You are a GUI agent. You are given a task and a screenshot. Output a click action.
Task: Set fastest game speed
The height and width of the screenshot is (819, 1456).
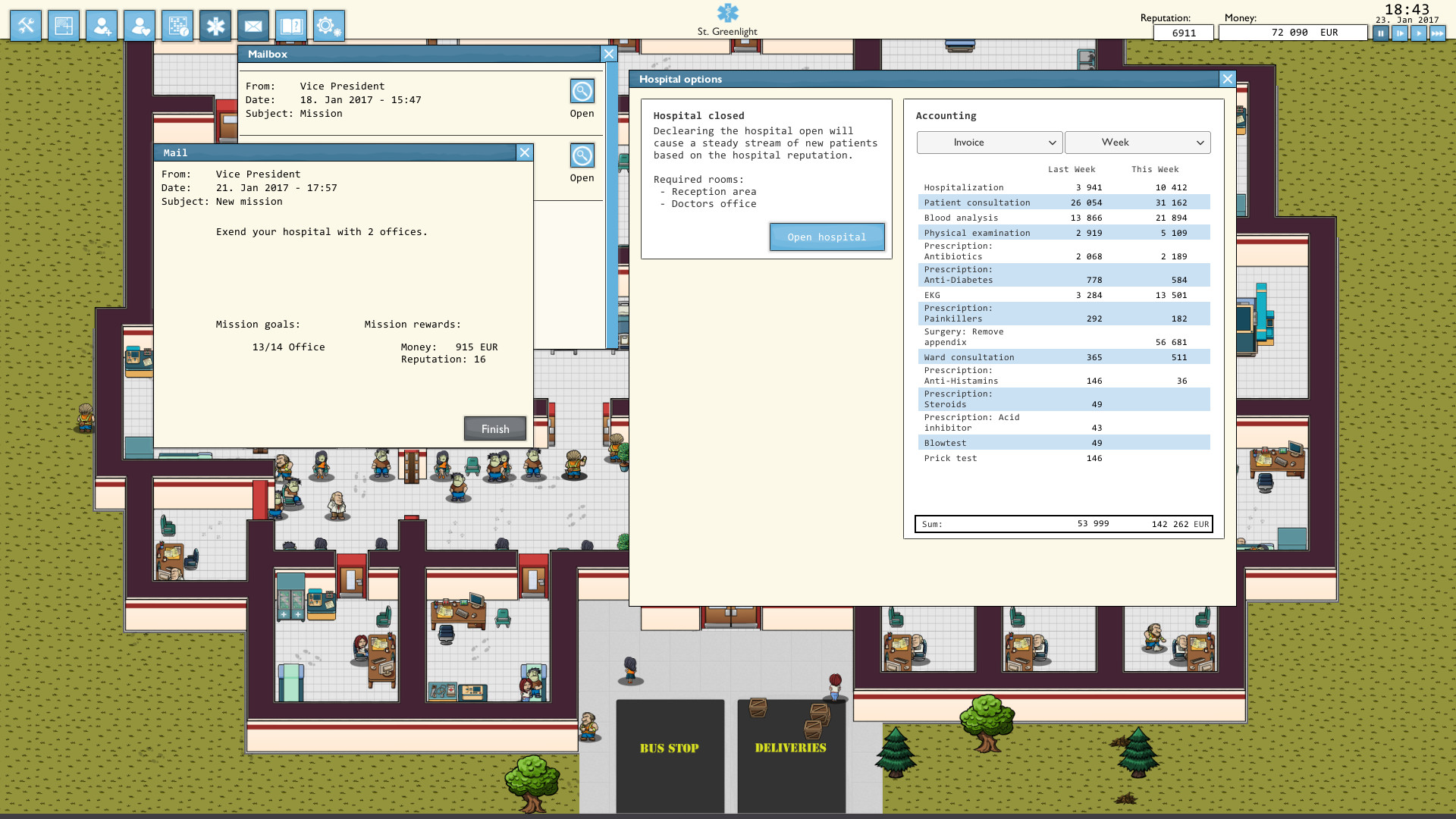pos(1437,33)
